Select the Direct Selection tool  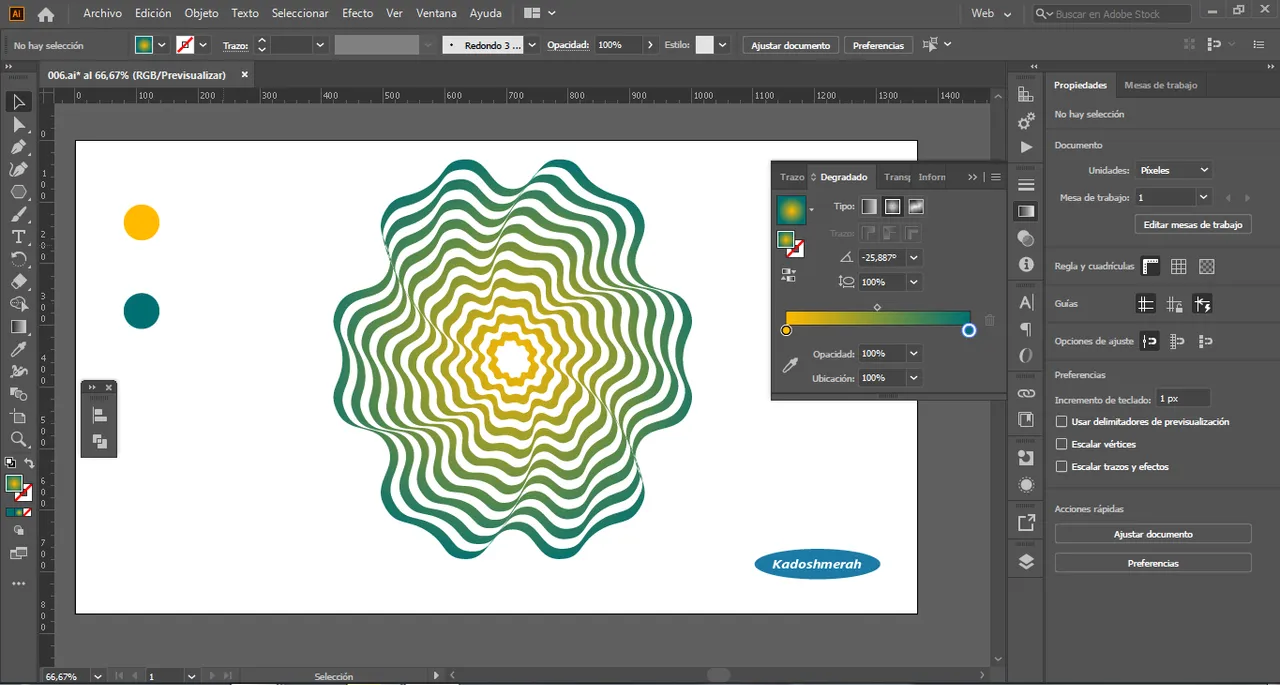click(18, 125)
